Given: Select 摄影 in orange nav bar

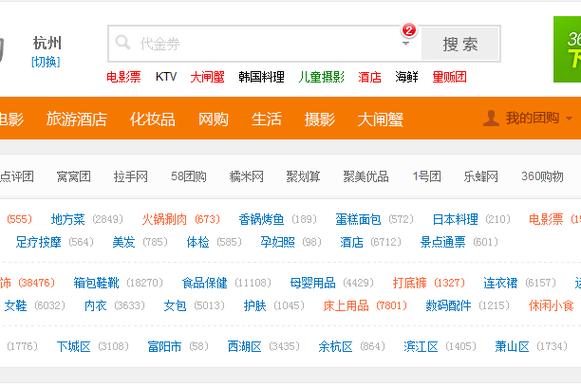Looking at the screenshot, I should [x=320, y=119].
